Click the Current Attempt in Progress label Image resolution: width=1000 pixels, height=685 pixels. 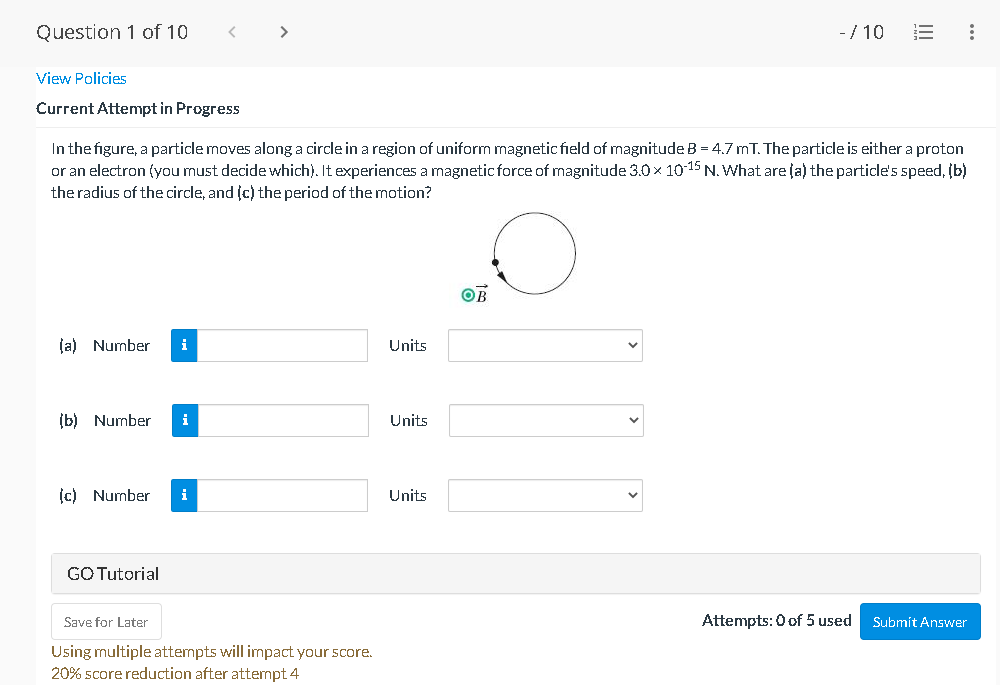pyautogui.click(x=137, y=108)
